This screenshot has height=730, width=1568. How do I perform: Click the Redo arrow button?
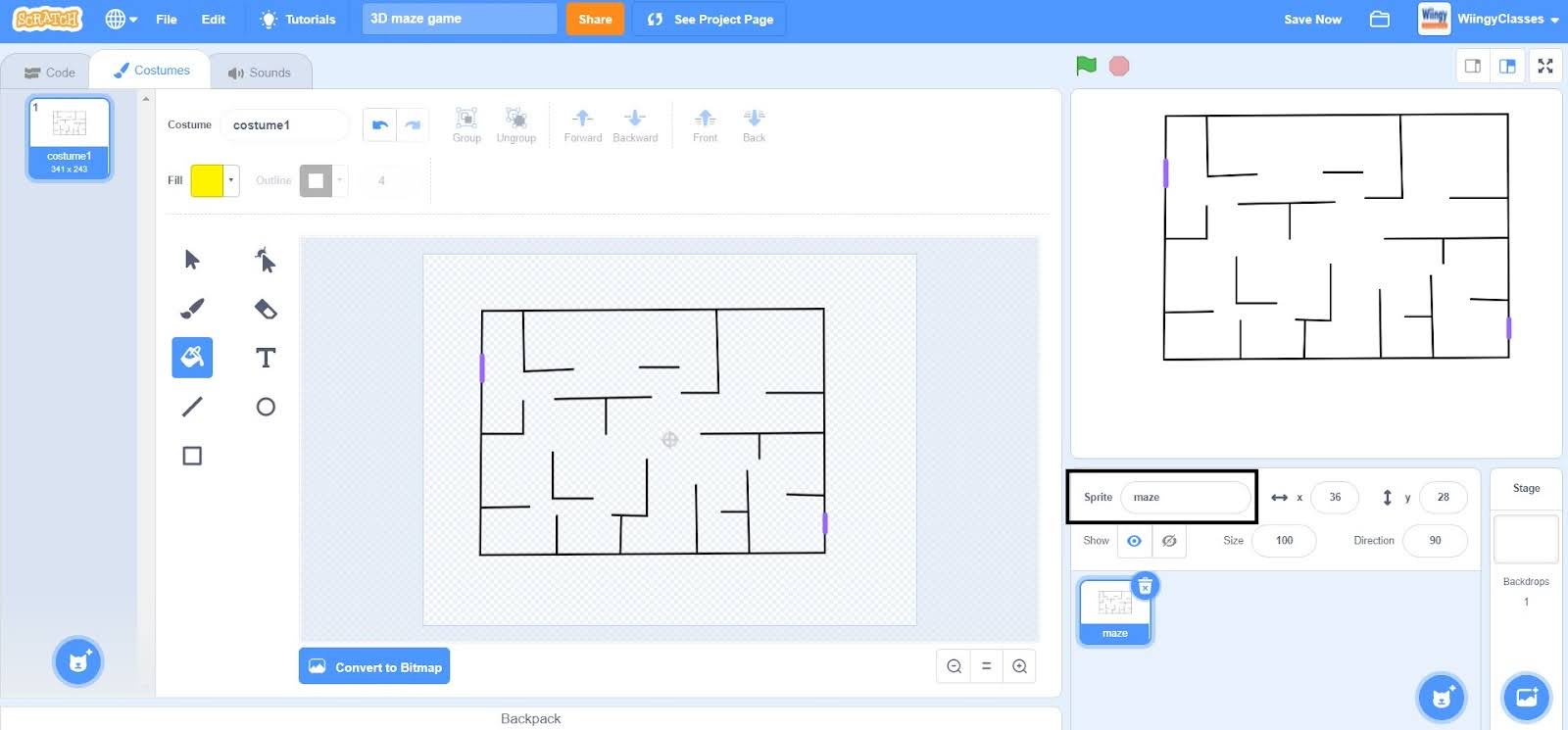[x=413, y=125]
